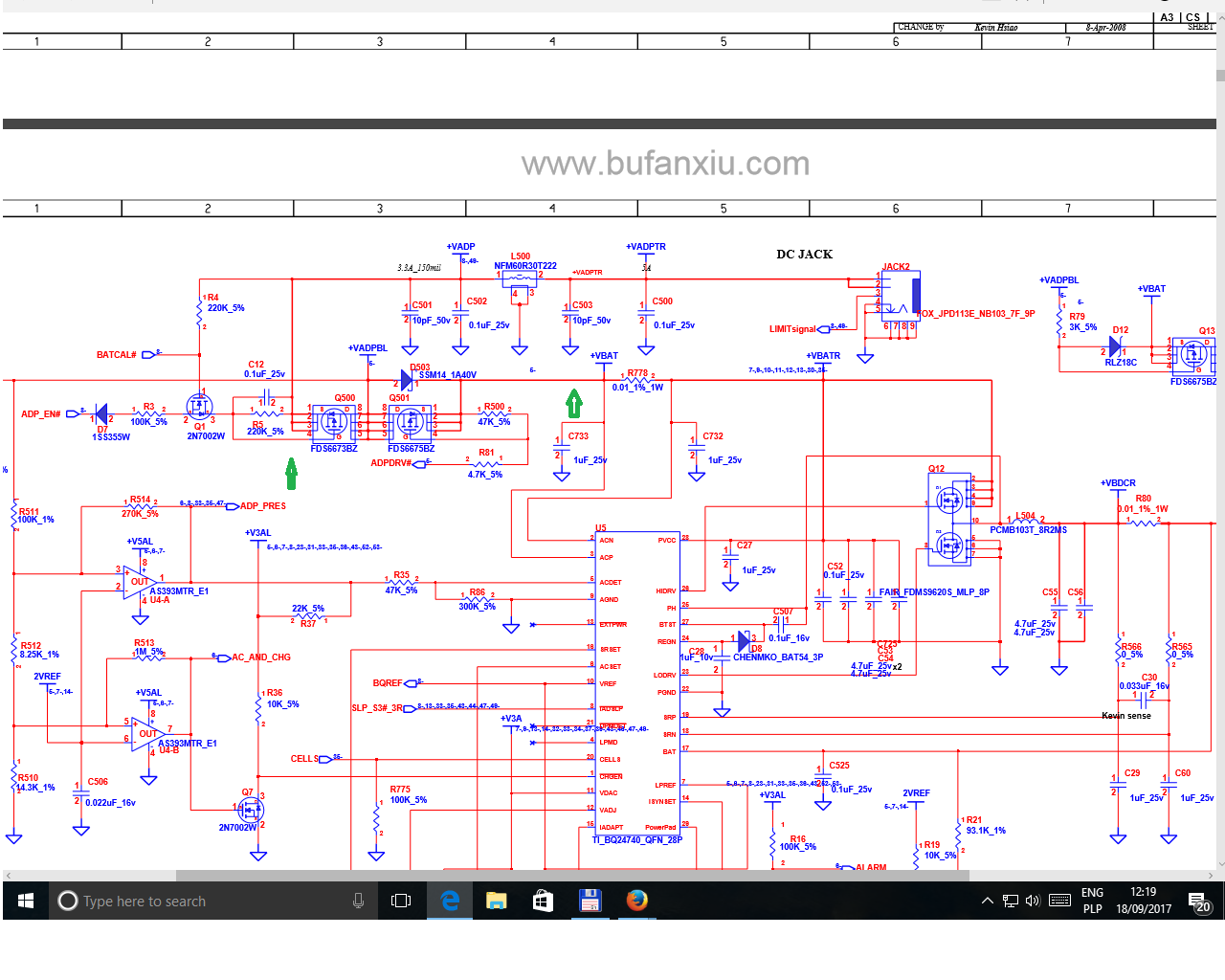Click the 'PCMB103T_8R2MS' inductor label
The image size is (1225, 980).
(x=1028, y=530)
